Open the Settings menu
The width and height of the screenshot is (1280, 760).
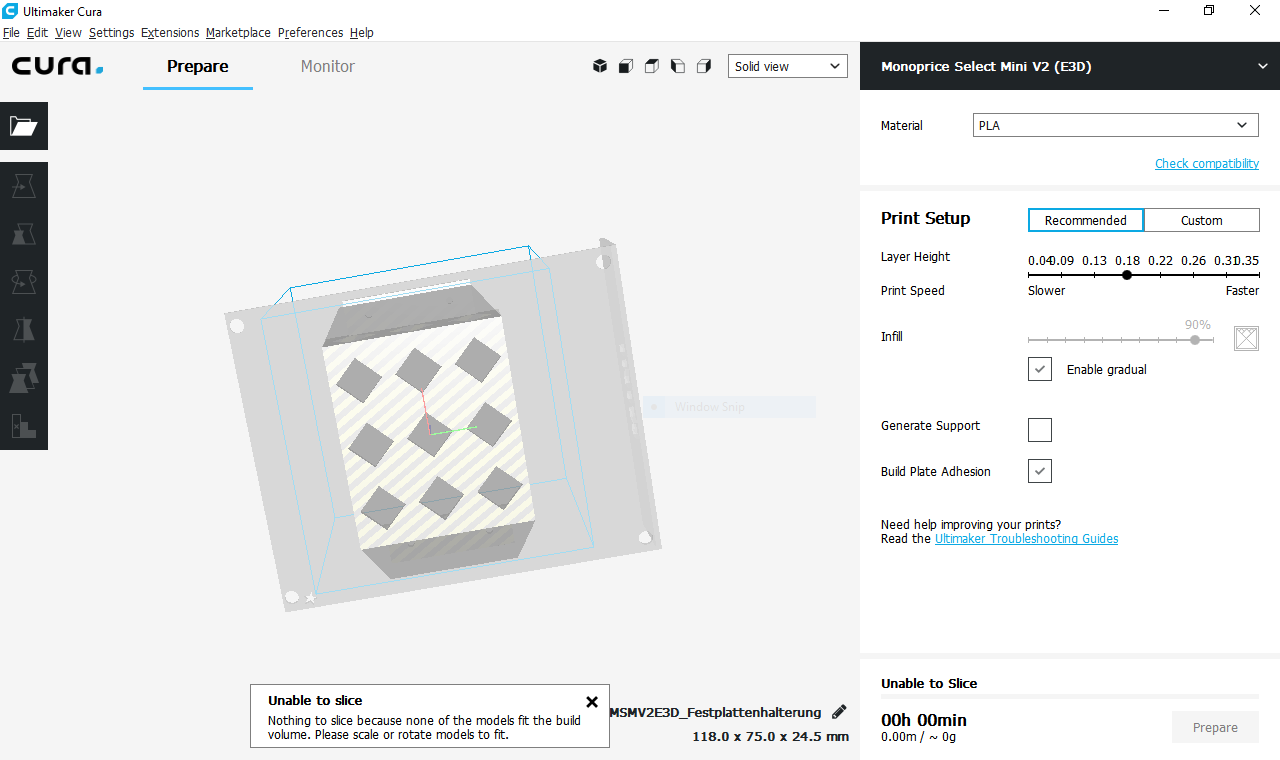tap(111, 32)
